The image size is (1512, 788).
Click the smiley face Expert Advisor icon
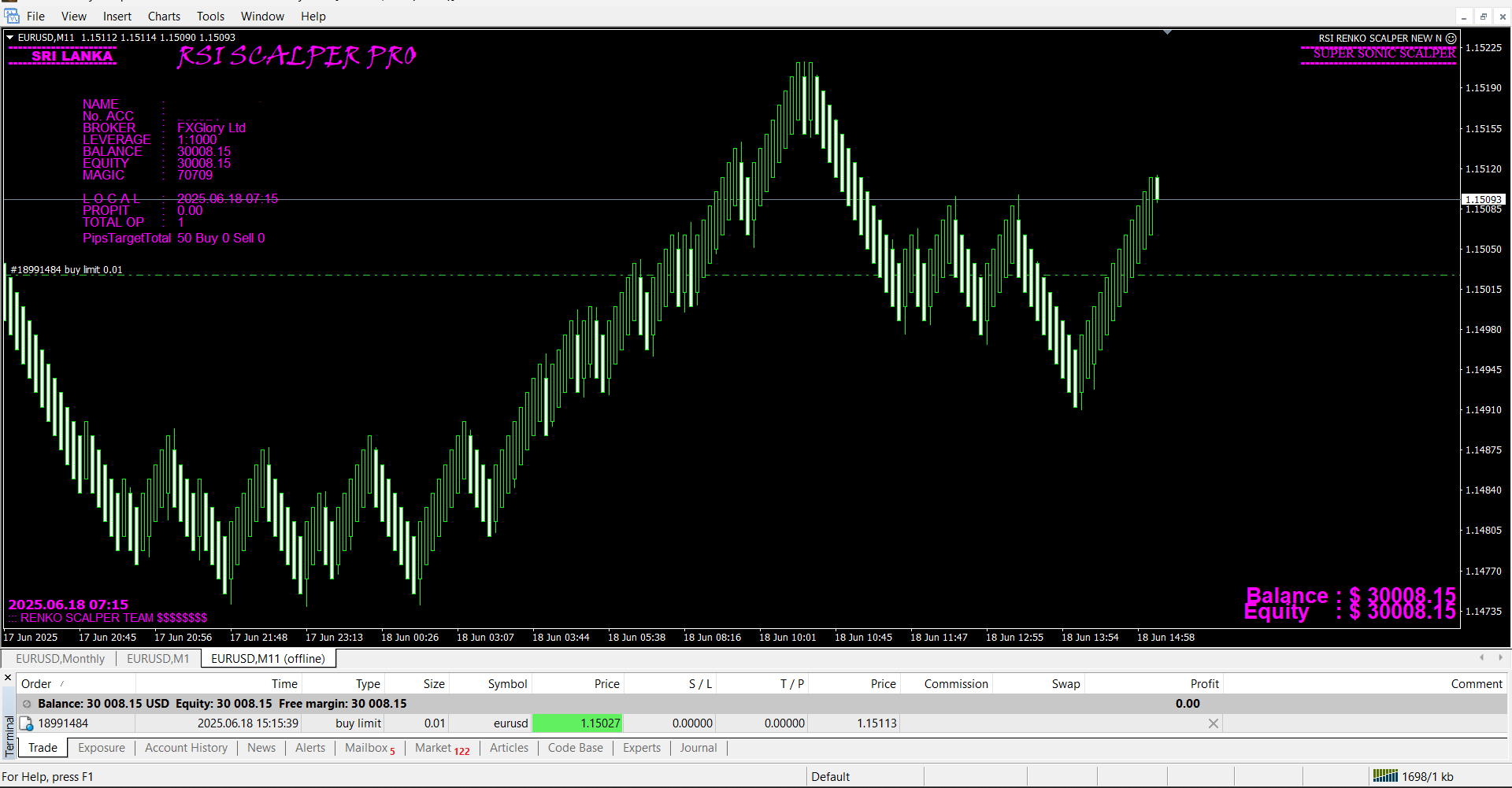[x=1451, y=38]
